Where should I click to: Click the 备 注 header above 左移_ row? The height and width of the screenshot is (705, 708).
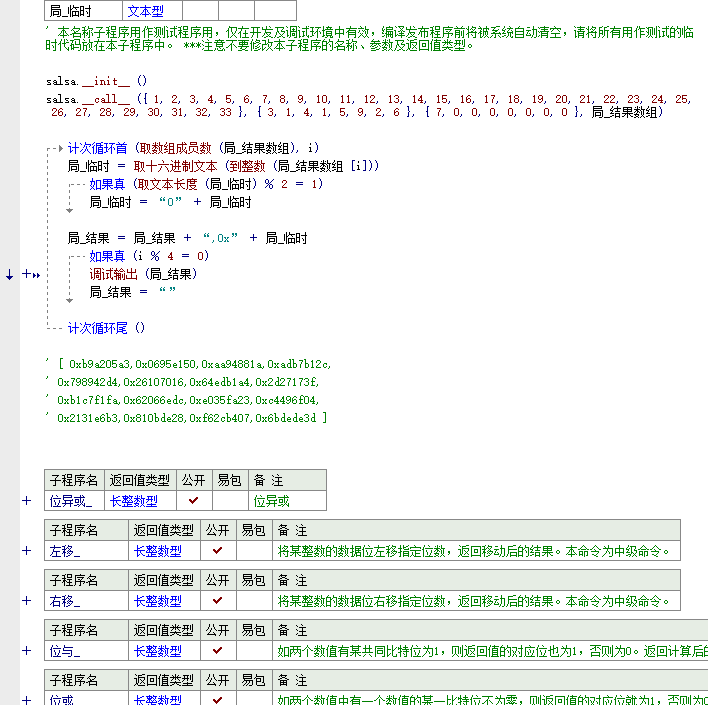pyautogui.click(x=476, y=530)
